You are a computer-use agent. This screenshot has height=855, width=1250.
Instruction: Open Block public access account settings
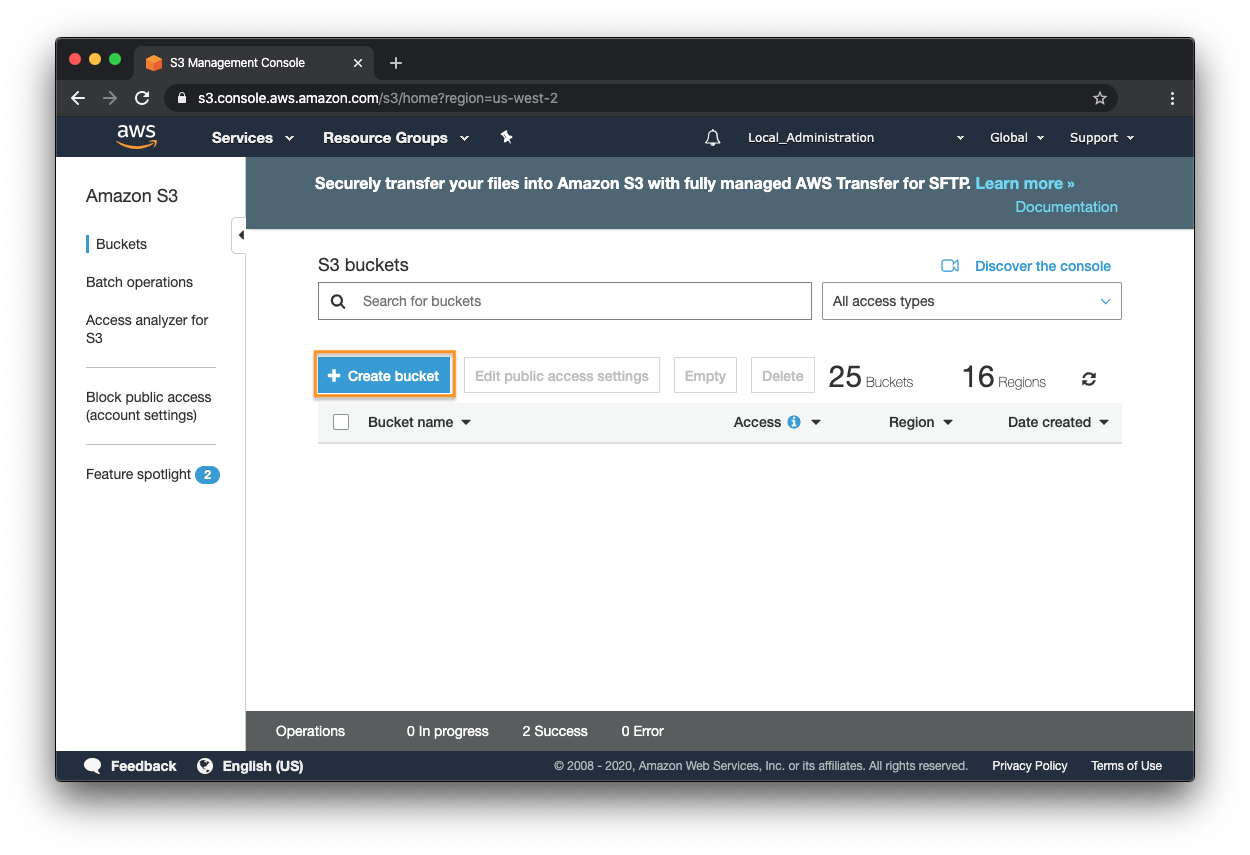click(148, 406)
